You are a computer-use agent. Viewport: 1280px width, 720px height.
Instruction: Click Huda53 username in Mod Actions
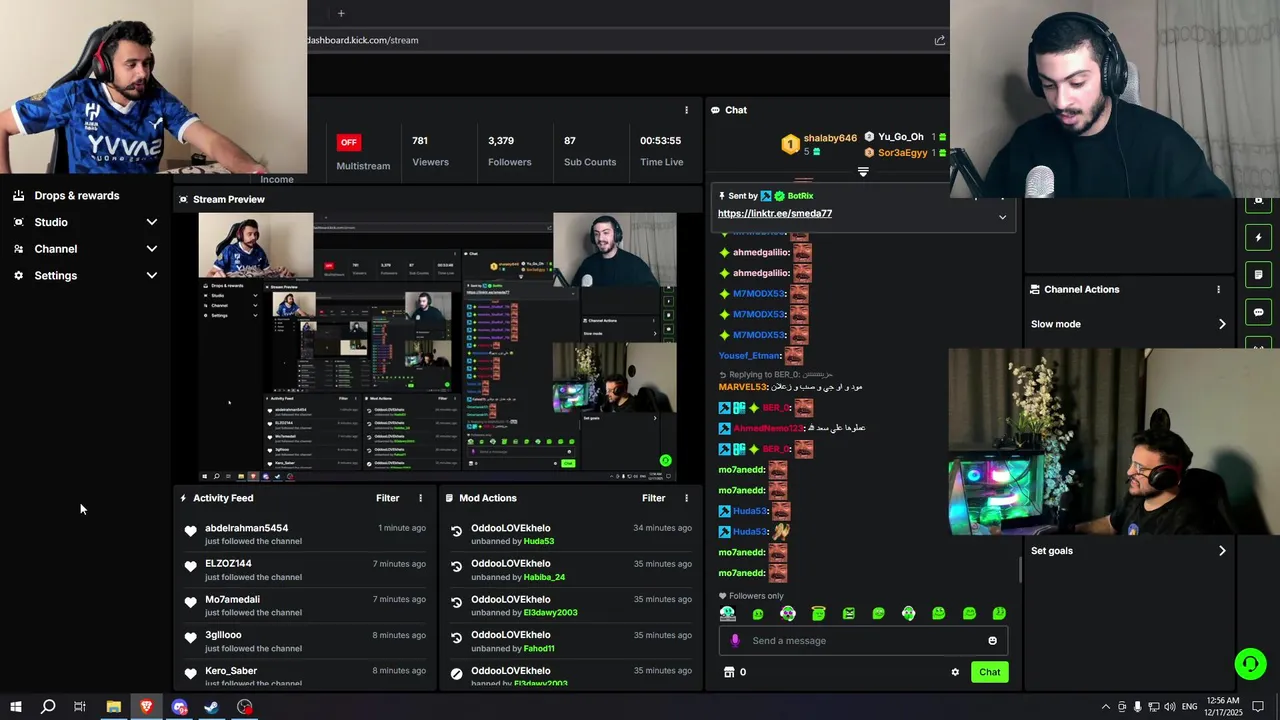pos(539,541)
